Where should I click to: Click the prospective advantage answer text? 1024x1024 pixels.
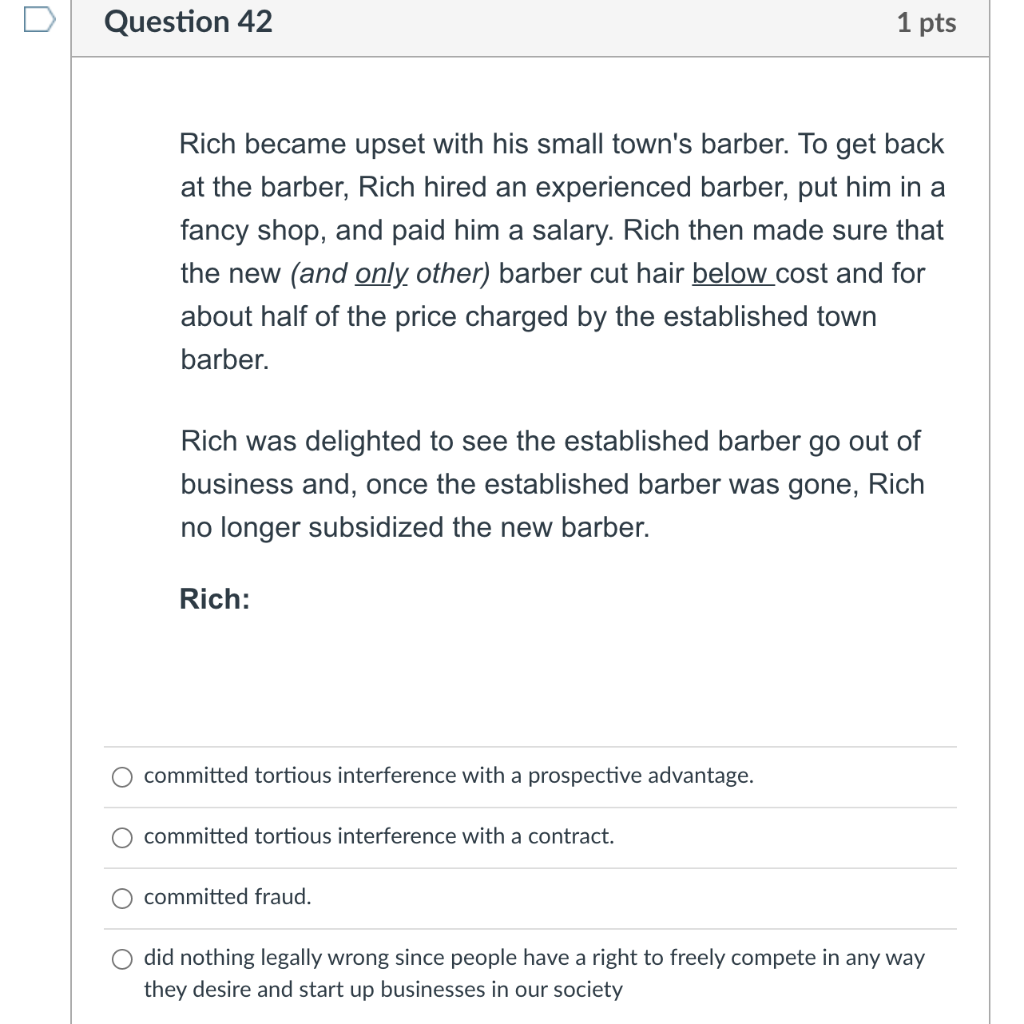(447, 775)
